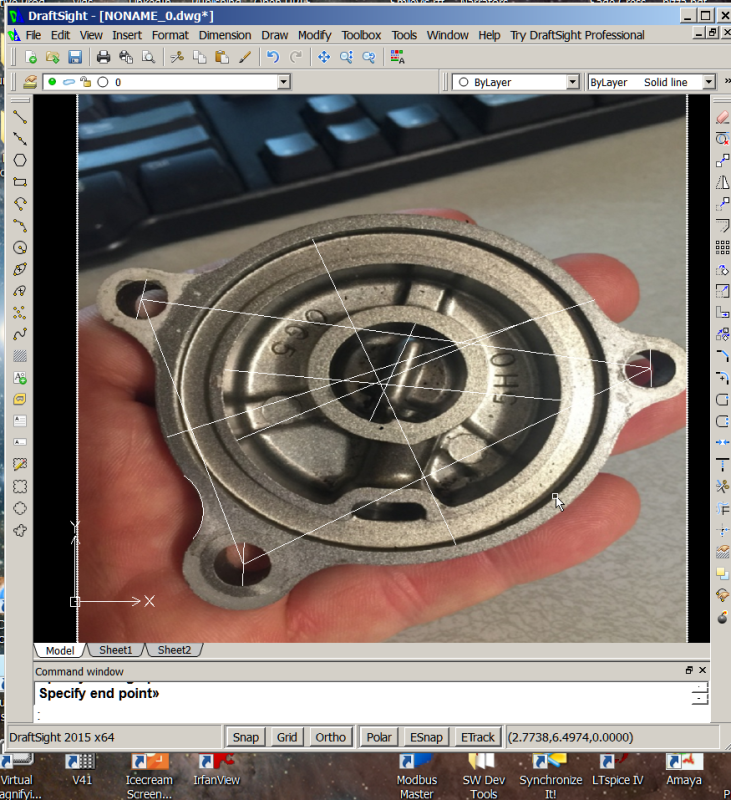Open the Format menu
Viewport: 731px width, 800px height.
click(170, 35)
